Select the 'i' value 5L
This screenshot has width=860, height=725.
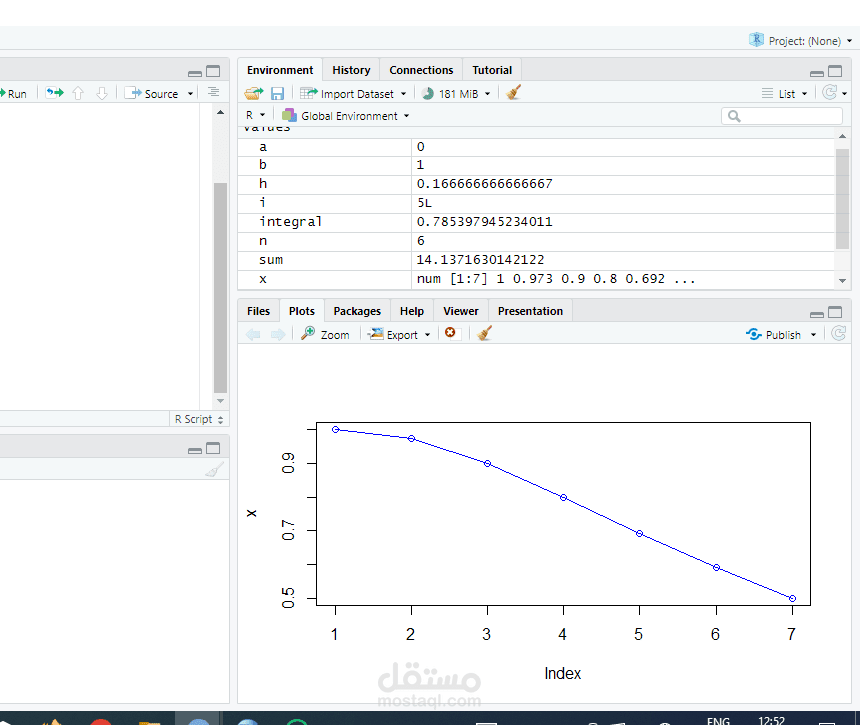(425, 203)
